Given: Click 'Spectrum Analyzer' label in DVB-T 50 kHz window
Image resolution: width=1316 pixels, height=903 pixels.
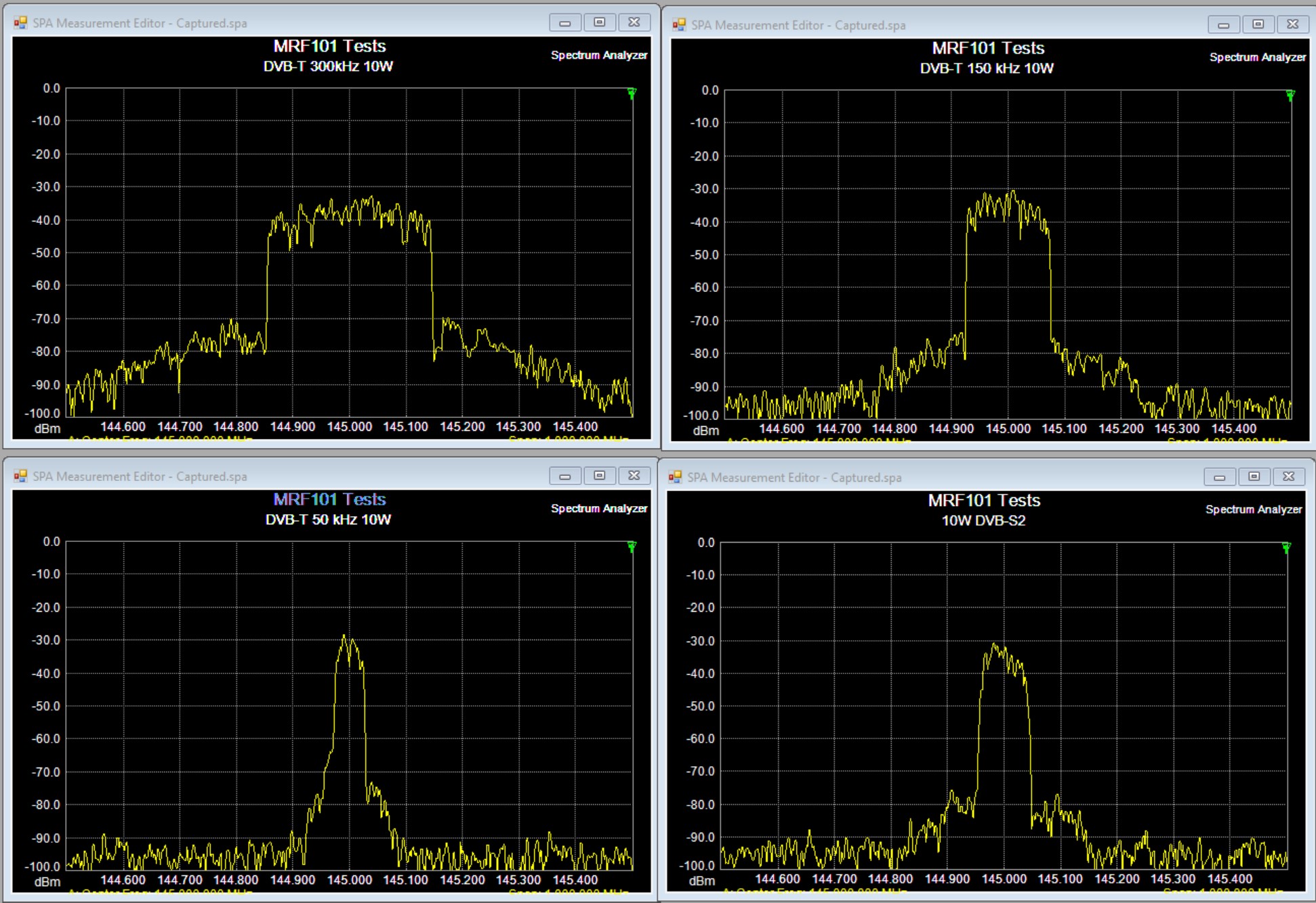Looking at the screenshot, I should 599,509.
